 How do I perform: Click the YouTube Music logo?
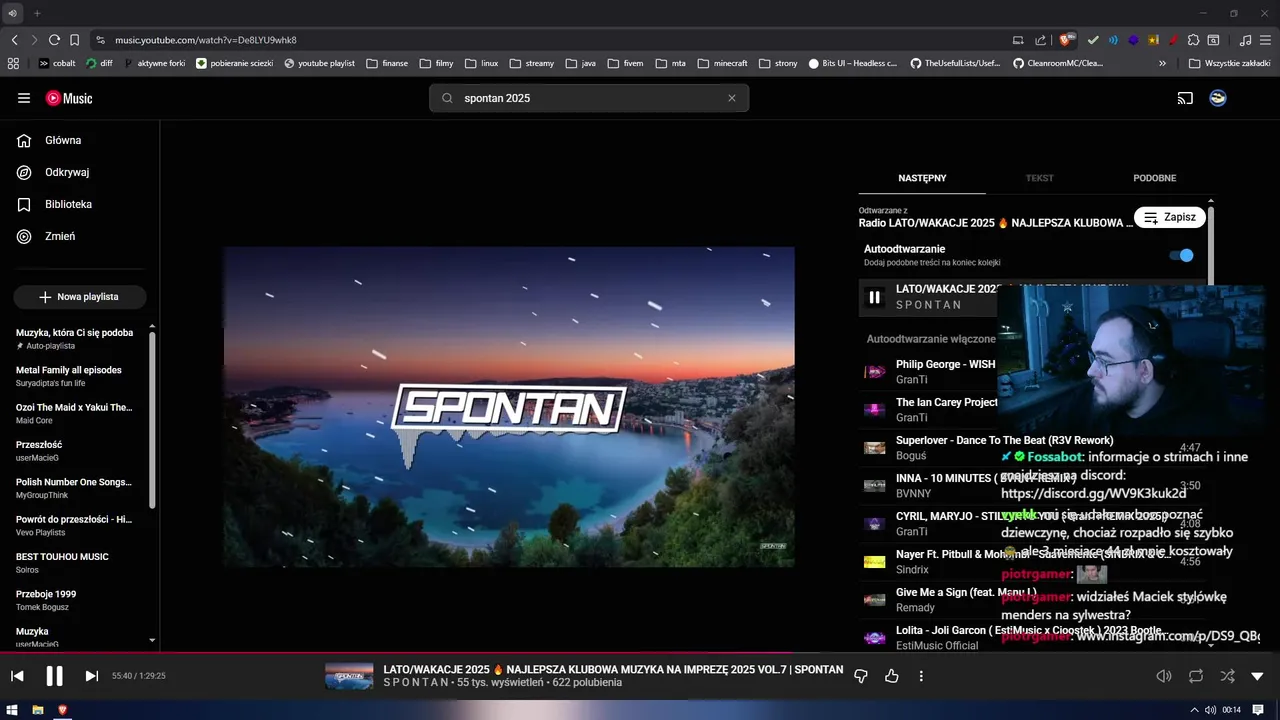(x=69, y=98)
